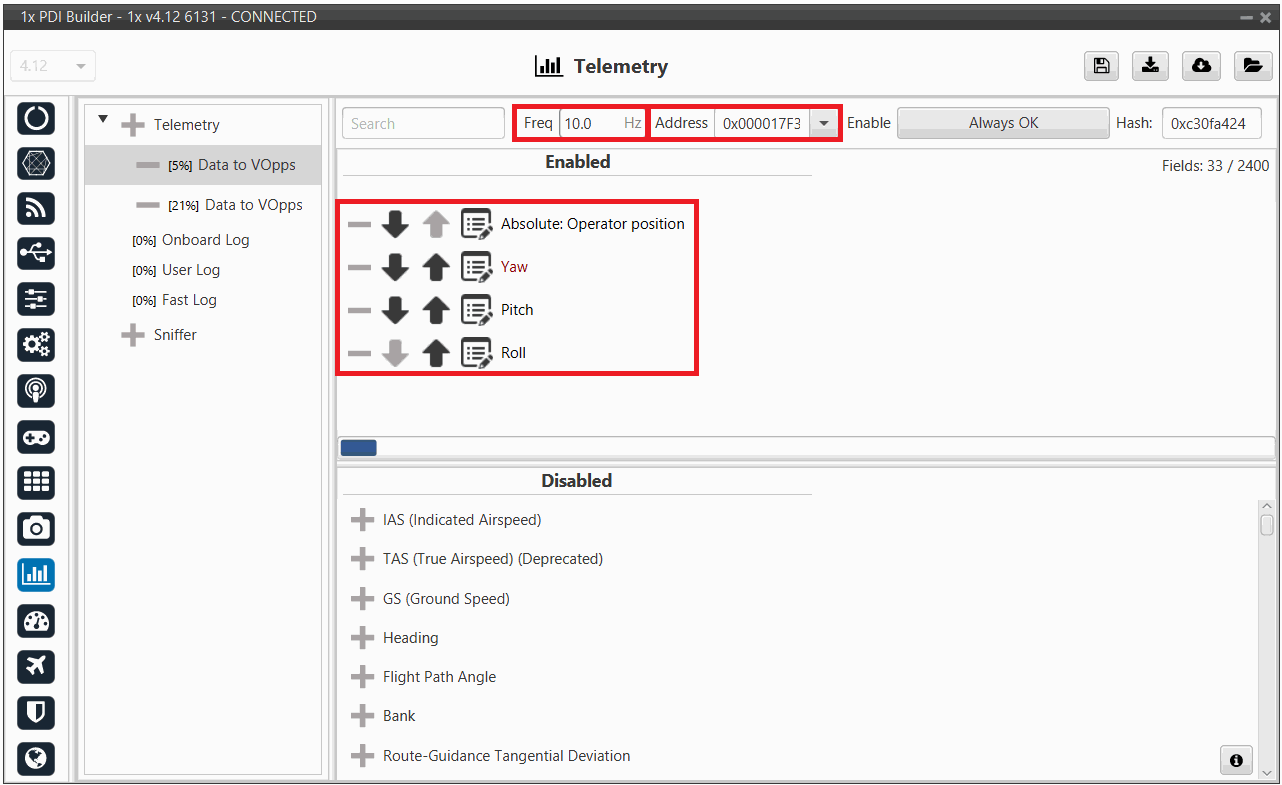The height and width of the screenshot is (785, 1282).
Task: Select Onboard Log in the tree
Action: click(x=205, y=240)
